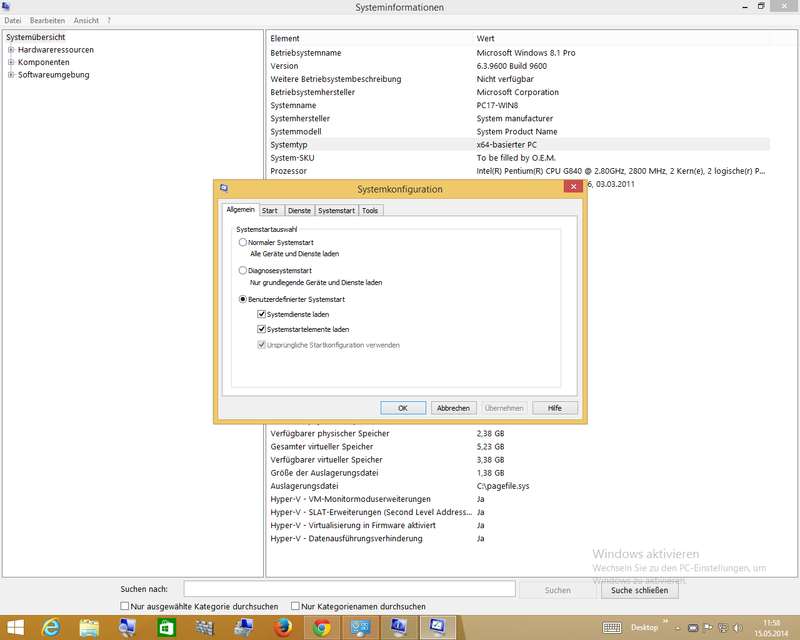Uncheck Systemdienste laden checkbox
The height and width of the screenshot is (640, 800).
(262, 314)
